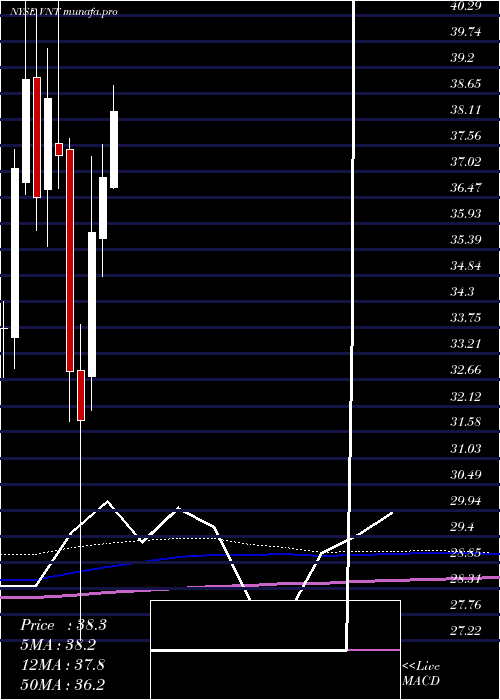Click the Price : 38.3 readout
This screenshot has width=500, height=700.
click(63, 625)
